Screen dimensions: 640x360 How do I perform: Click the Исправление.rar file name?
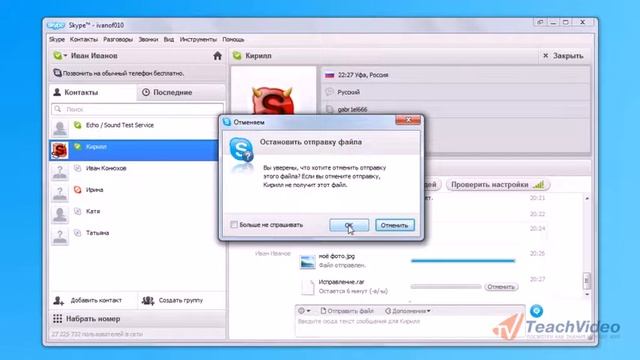[341, 282]
